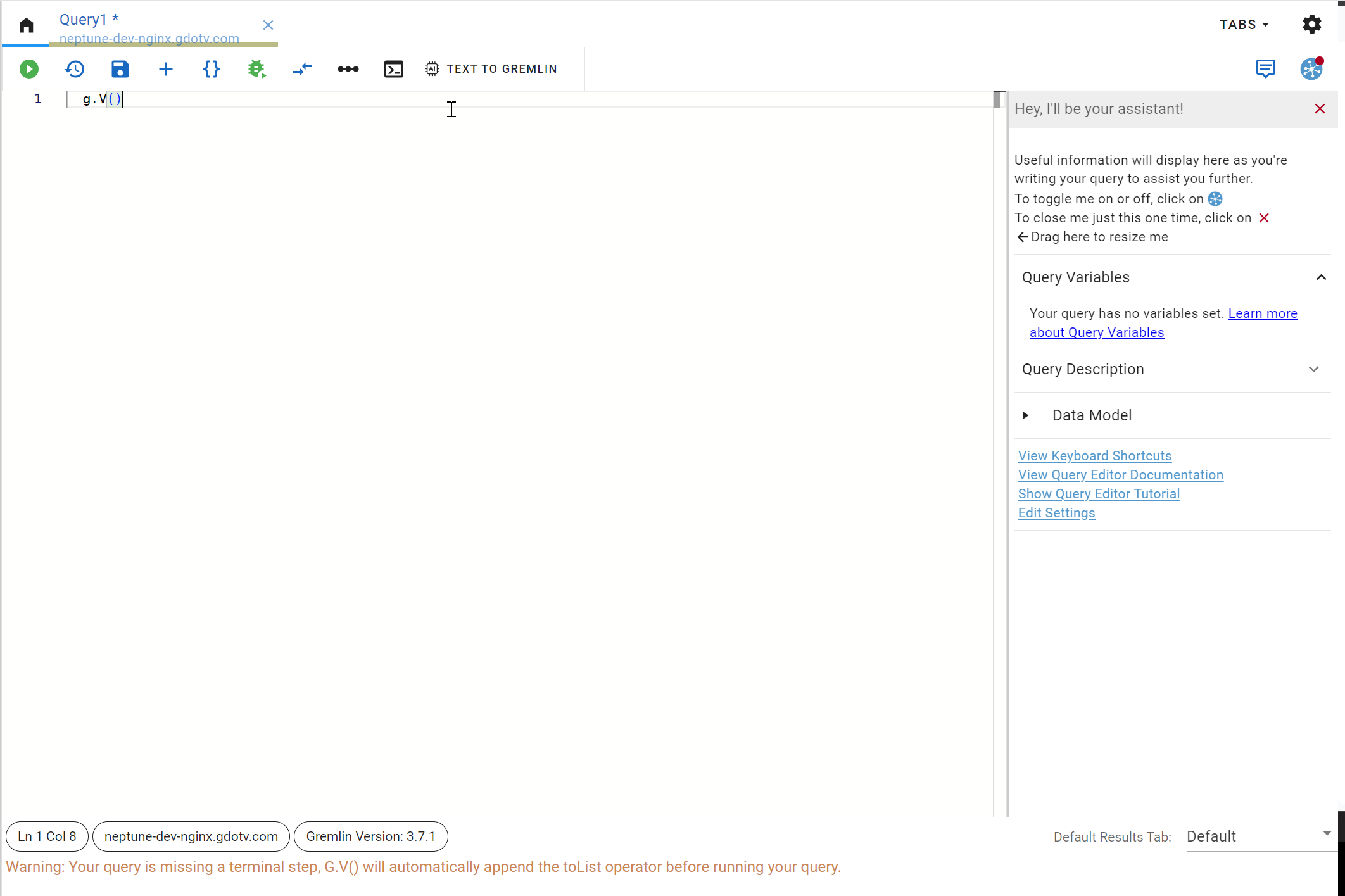Save the current query

click(x=119, y=69)
